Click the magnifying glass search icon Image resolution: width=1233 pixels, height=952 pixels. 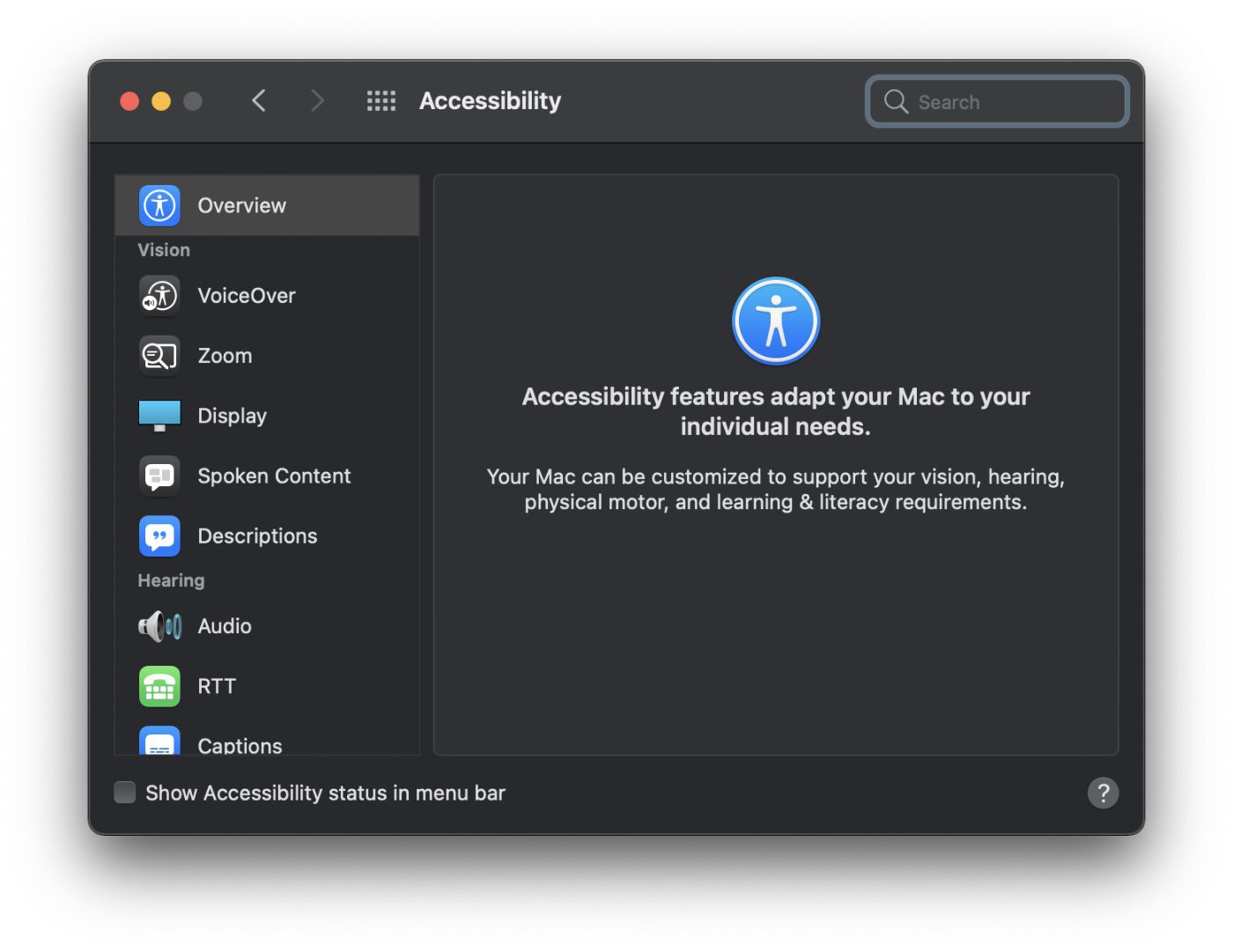click(896, 102)
